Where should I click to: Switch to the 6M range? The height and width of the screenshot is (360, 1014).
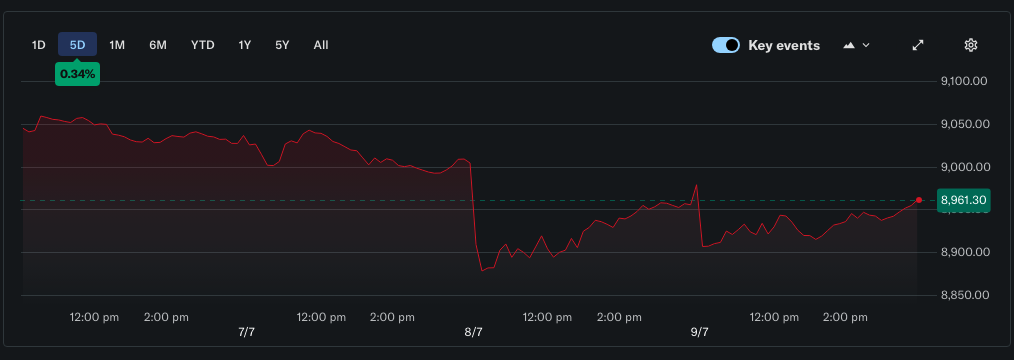click(158, 45)
